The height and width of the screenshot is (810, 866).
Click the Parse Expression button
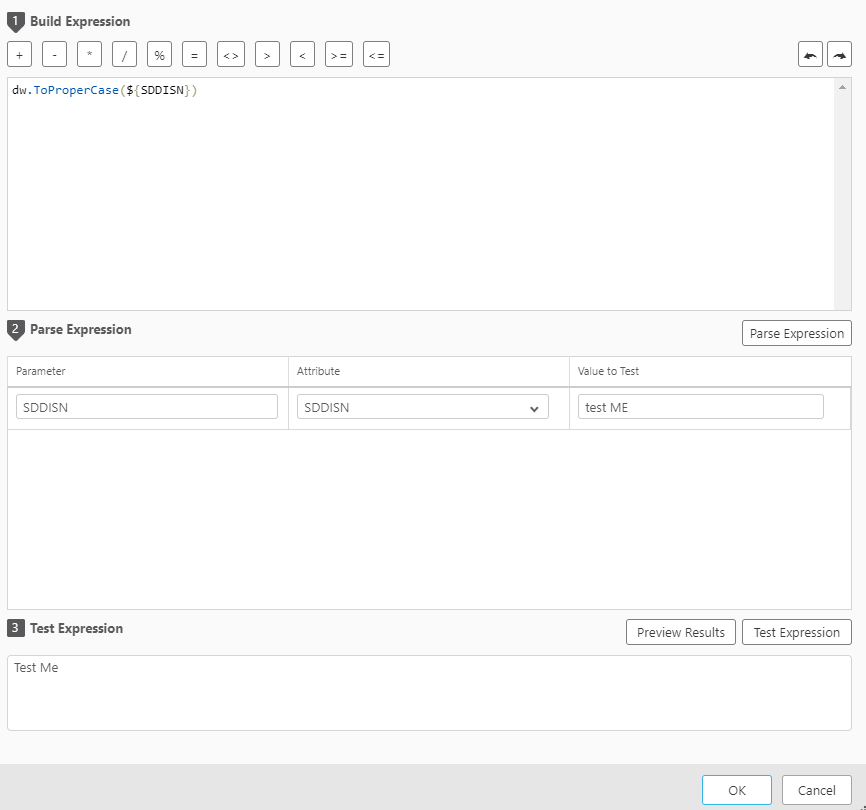(x=796, y=332)
